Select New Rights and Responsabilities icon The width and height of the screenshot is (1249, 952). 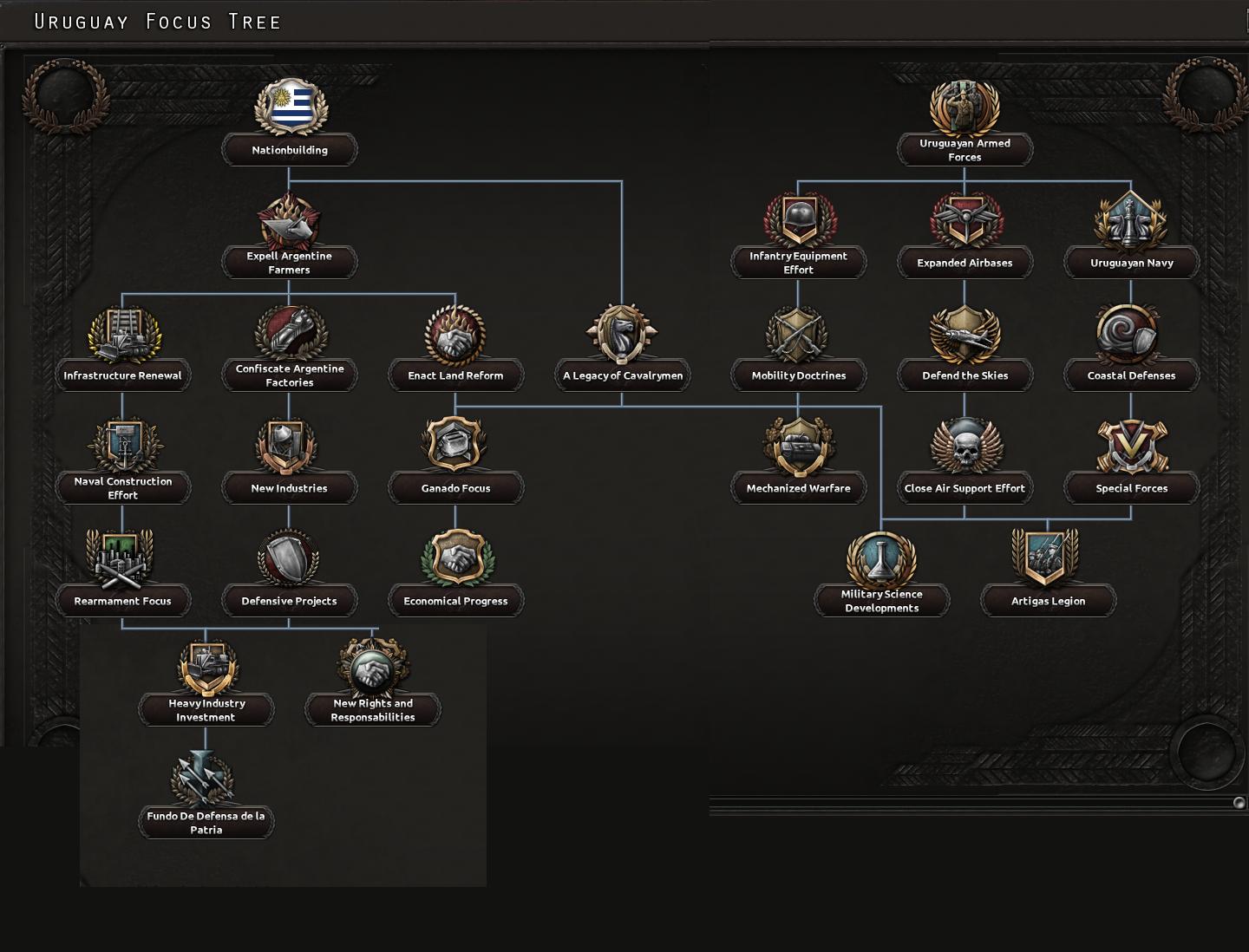[x=373, y=667]
